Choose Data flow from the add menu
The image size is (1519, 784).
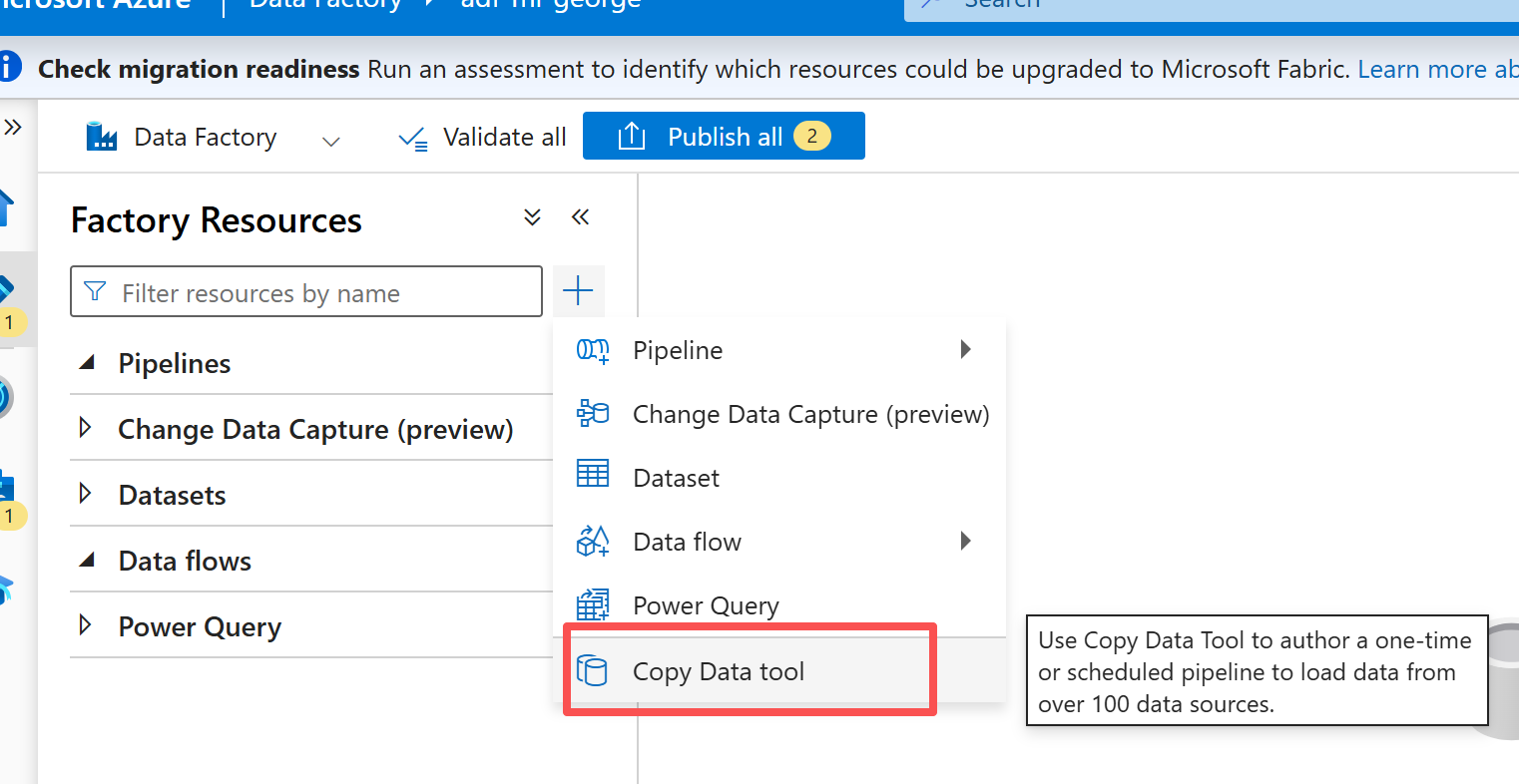[779, 542]
